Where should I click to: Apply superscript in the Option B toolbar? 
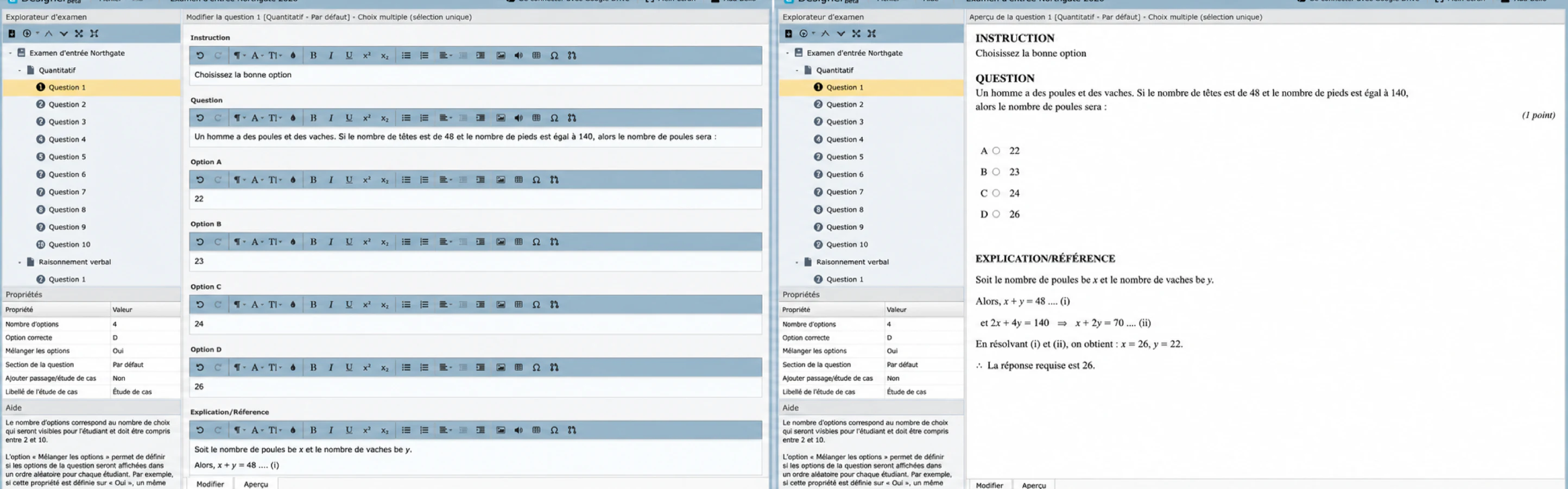pyautogui.click(x=366, y=242)
